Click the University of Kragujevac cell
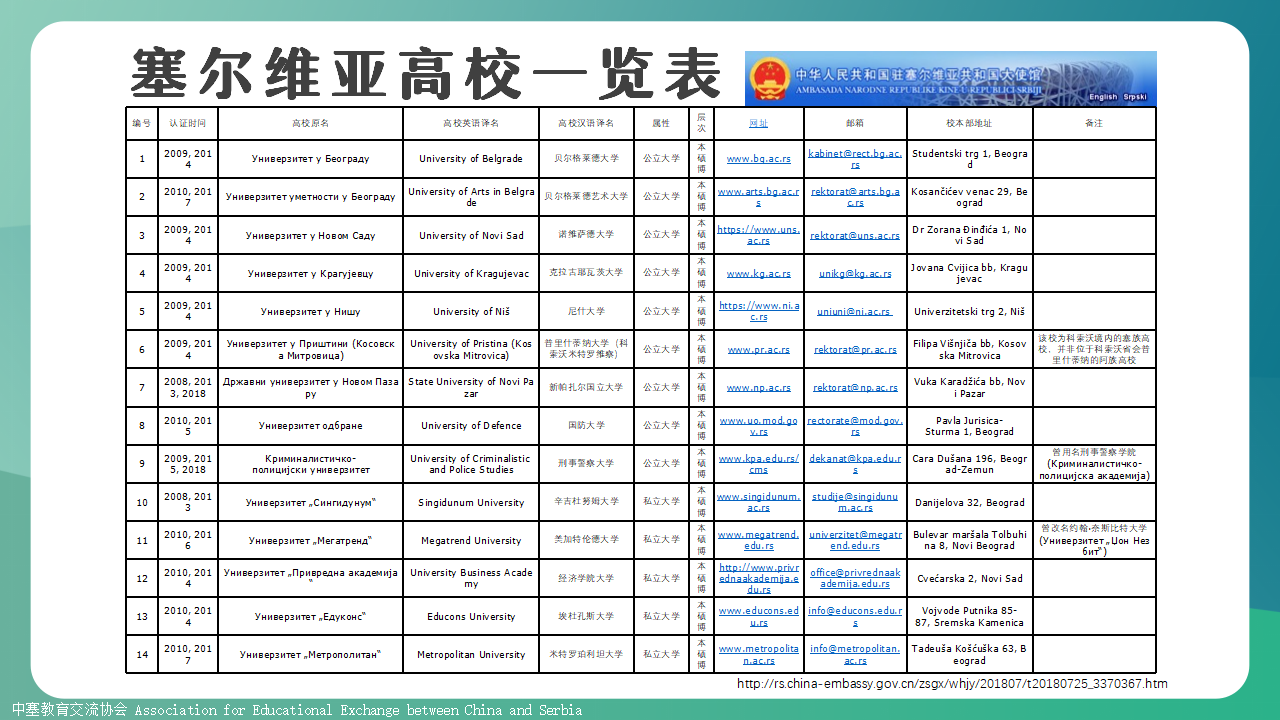 point(471,273)
